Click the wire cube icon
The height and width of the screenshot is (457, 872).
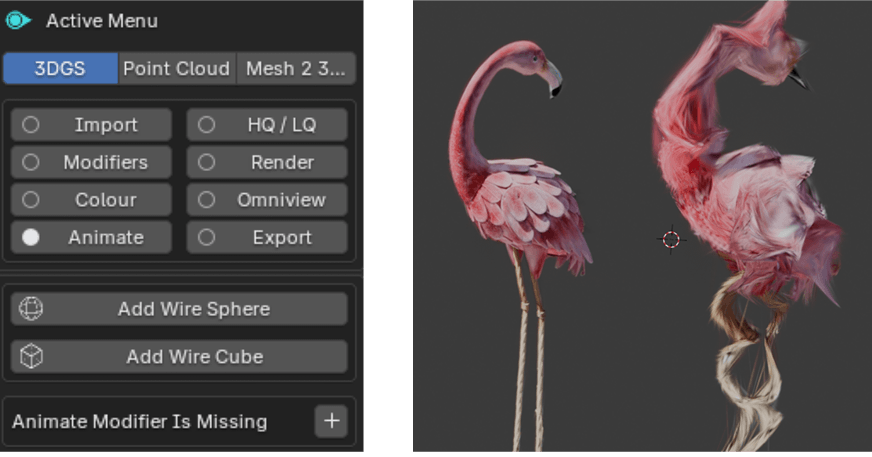click(31, 356)
